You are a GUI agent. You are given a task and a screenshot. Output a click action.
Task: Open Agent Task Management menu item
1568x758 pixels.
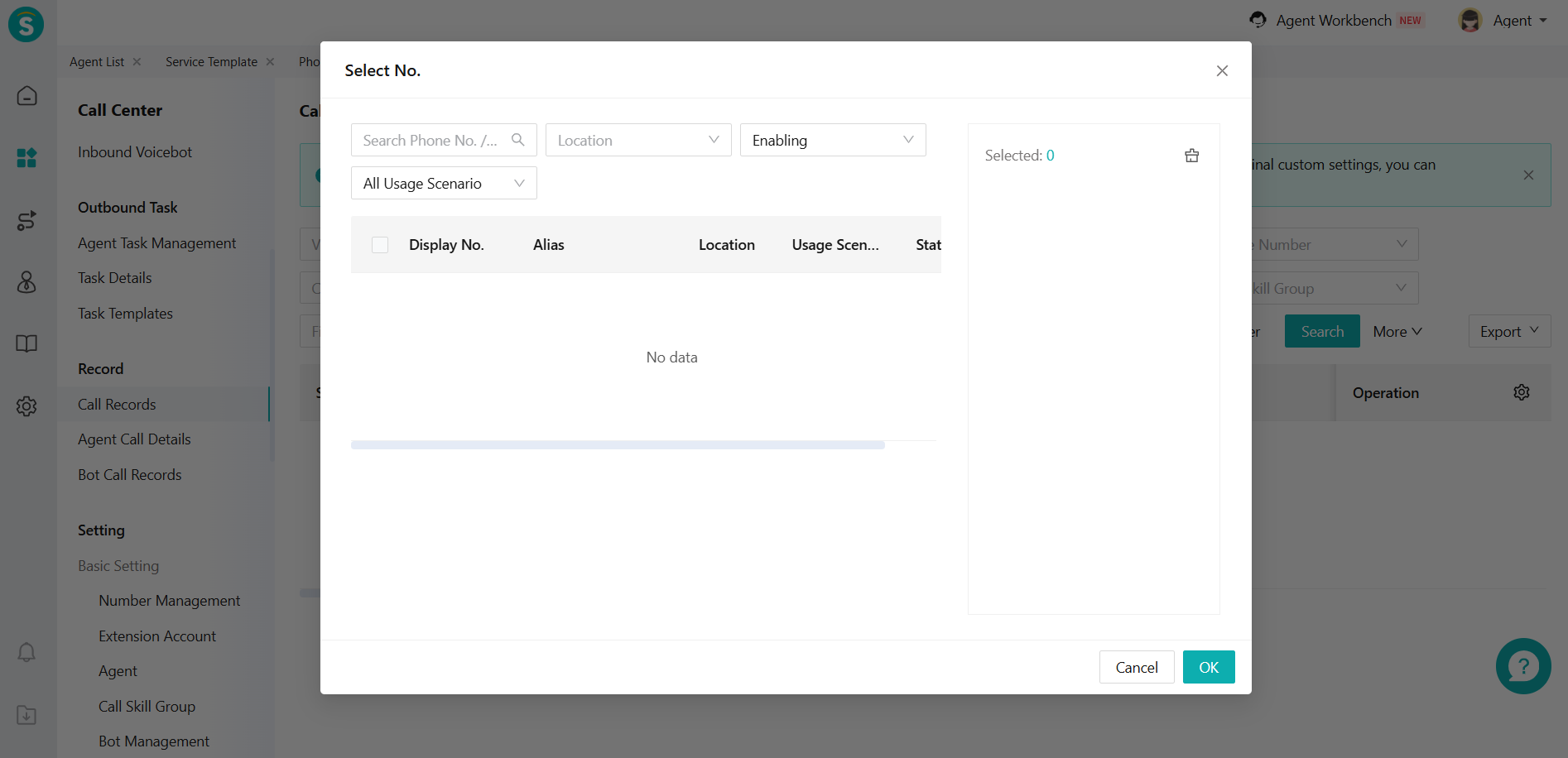click(x=157, y=243)
